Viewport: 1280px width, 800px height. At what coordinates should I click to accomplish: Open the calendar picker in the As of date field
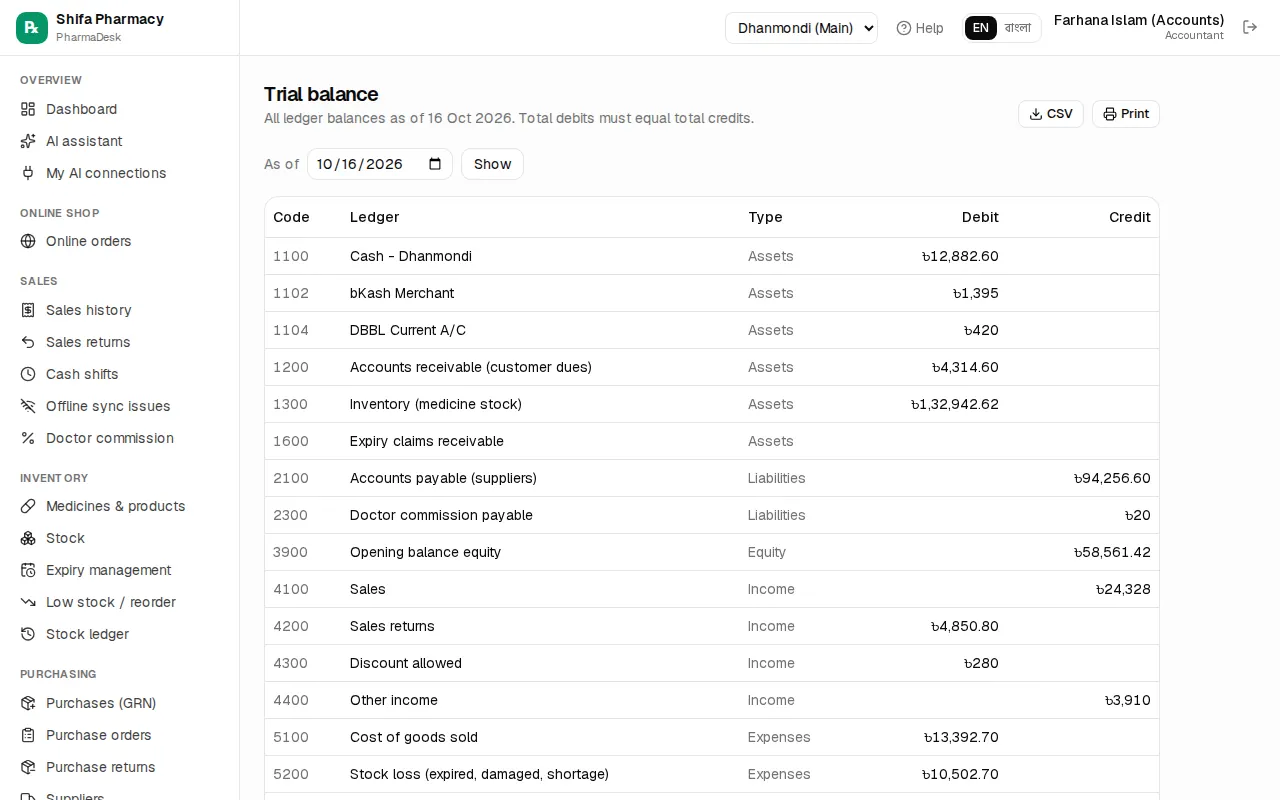pyautogui.click(x=435, y=164)
